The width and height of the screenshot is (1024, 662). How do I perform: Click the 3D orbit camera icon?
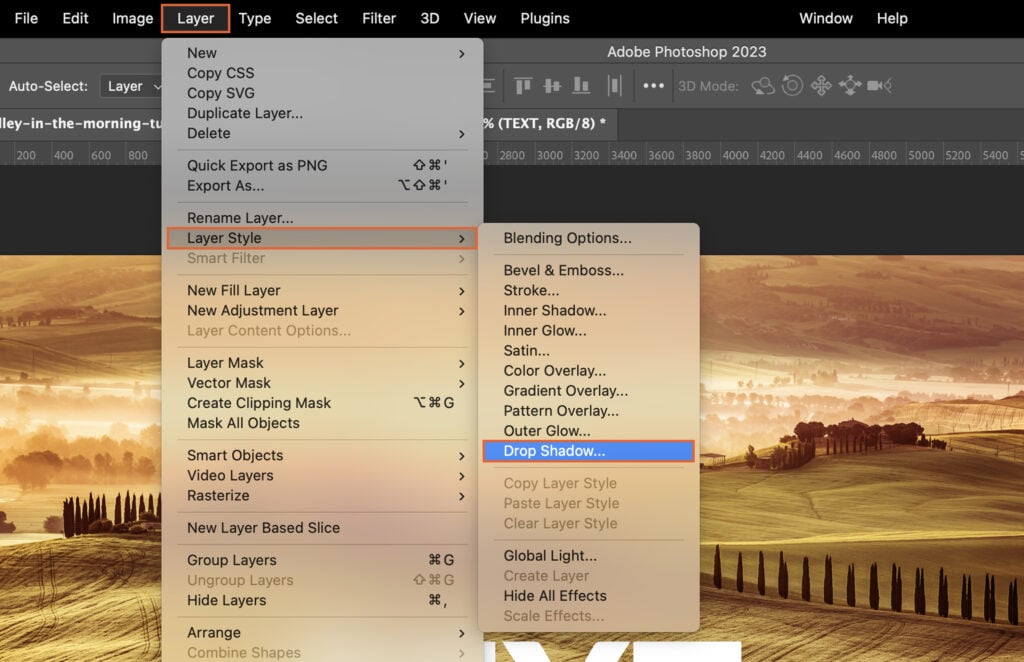pos(763,87)
